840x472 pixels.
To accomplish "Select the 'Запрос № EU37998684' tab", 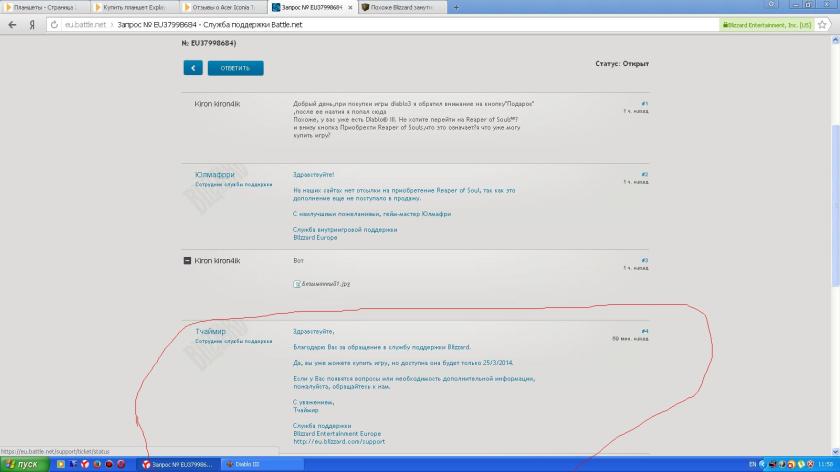I will (x=311, y=8).
